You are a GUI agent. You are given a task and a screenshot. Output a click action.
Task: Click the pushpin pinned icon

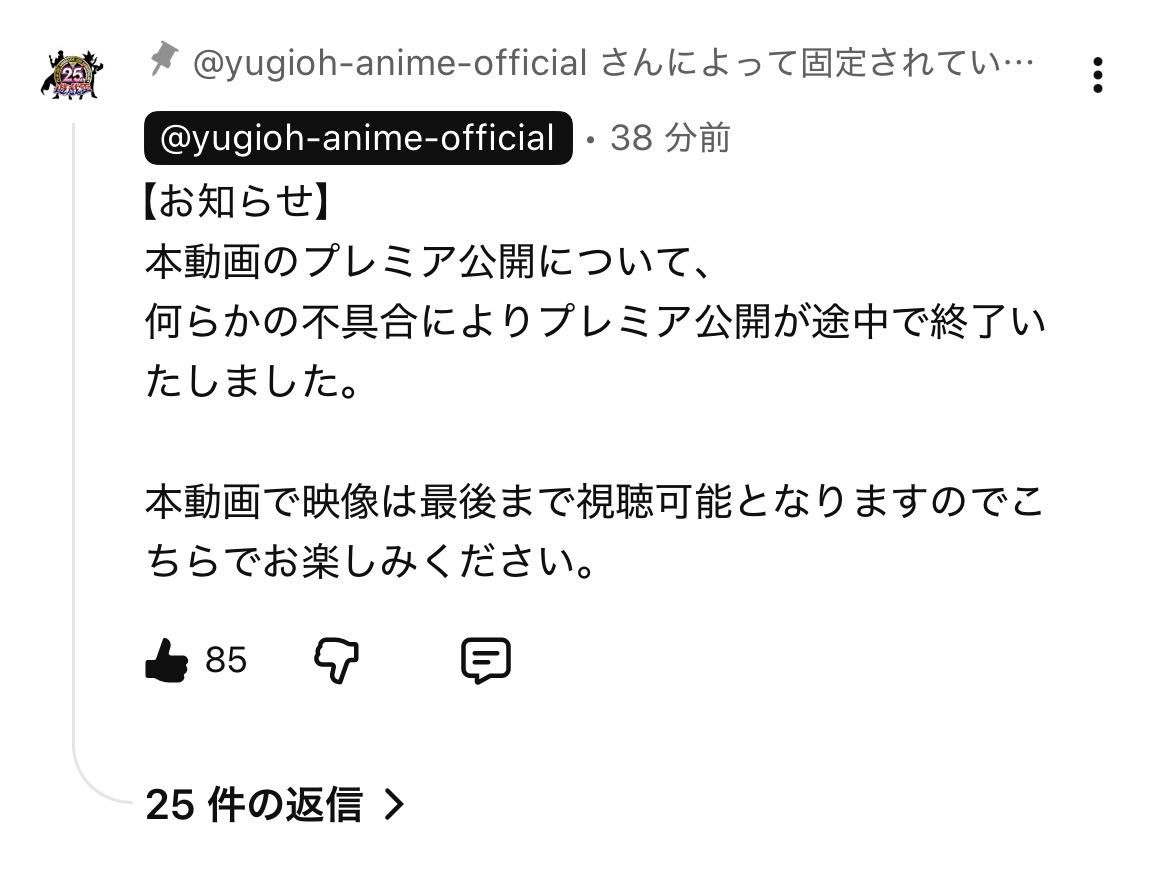pyautogui.click(x=164, y=59)
